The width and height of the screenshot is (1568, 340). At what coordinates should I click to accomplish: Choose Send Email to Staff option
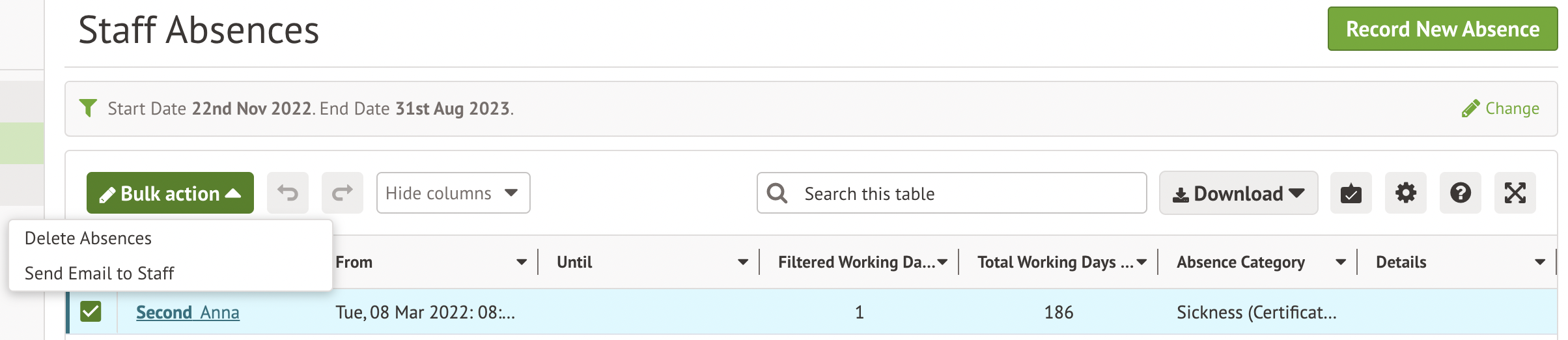(x=99, y=274)
